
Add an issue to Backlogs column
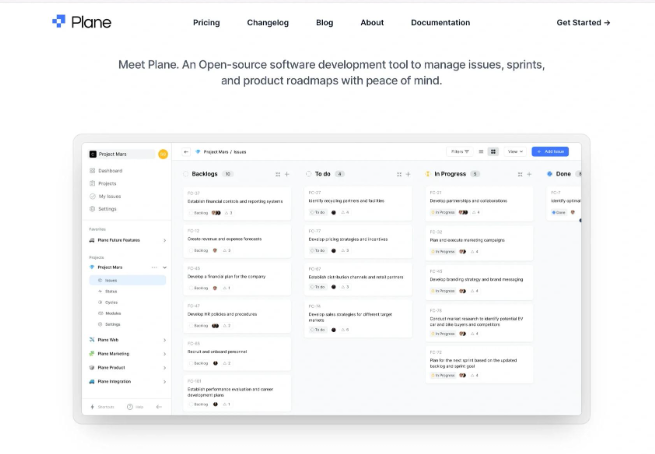(x=287, y=174)
